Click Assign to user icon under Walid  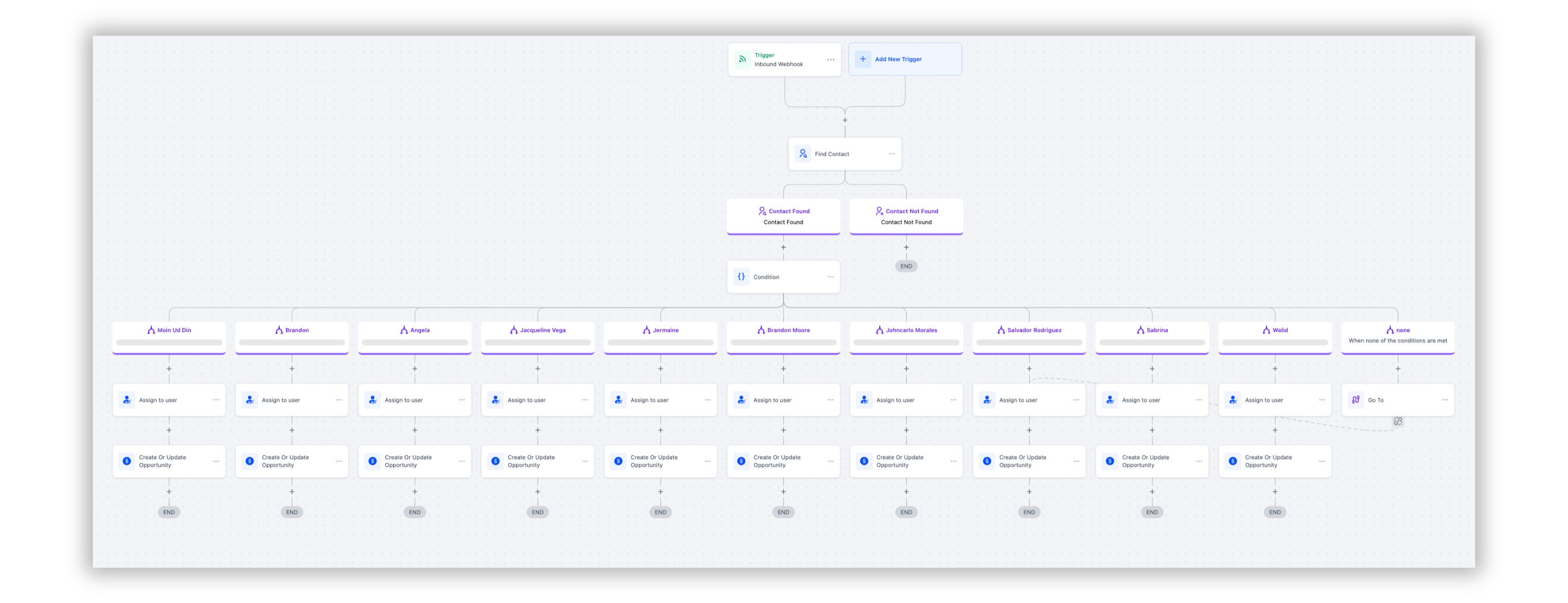click(x=1233, y=400)
